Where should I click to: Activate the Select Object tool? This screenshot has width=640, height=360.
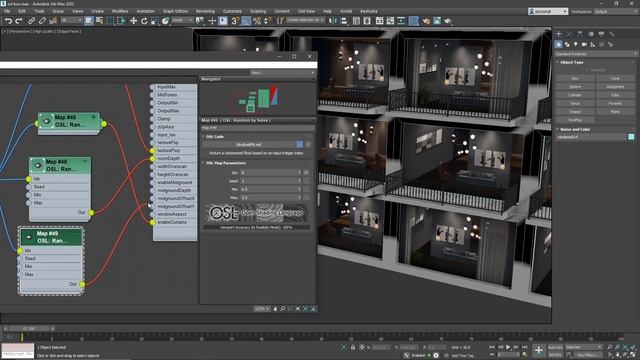pyautogui.click(x=89, y=21)
